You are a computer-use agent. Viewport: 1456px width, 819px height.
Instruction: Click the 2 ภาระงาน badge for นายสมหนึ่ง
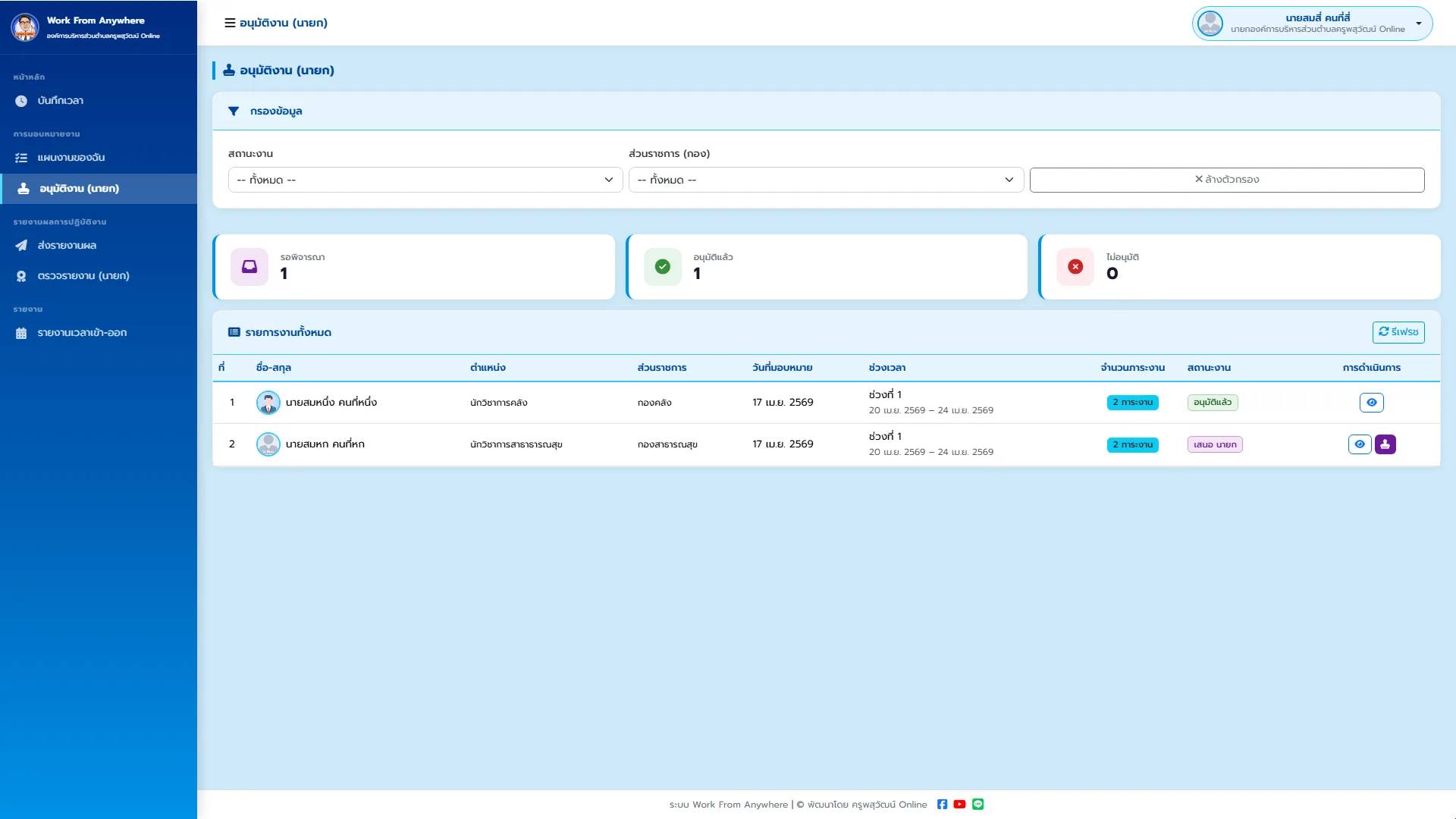tap(1133, 403)
